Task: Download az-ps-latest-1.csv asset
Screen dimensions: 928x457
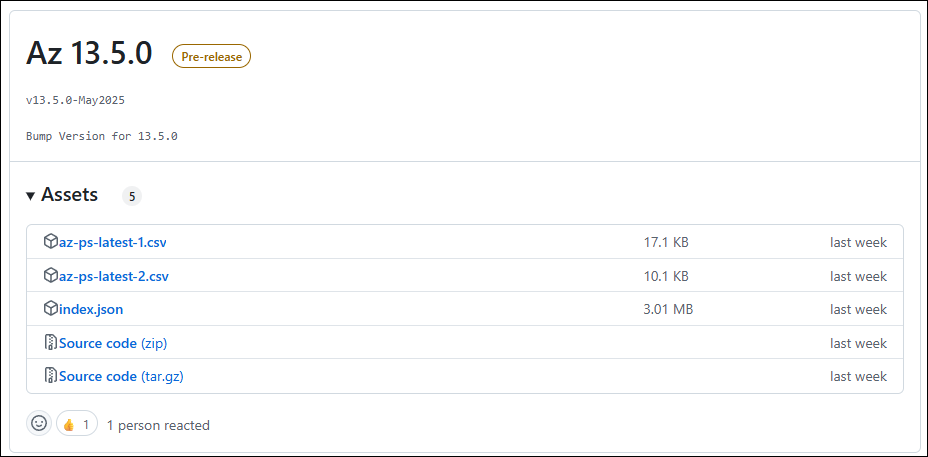Action: pos(112,242)
